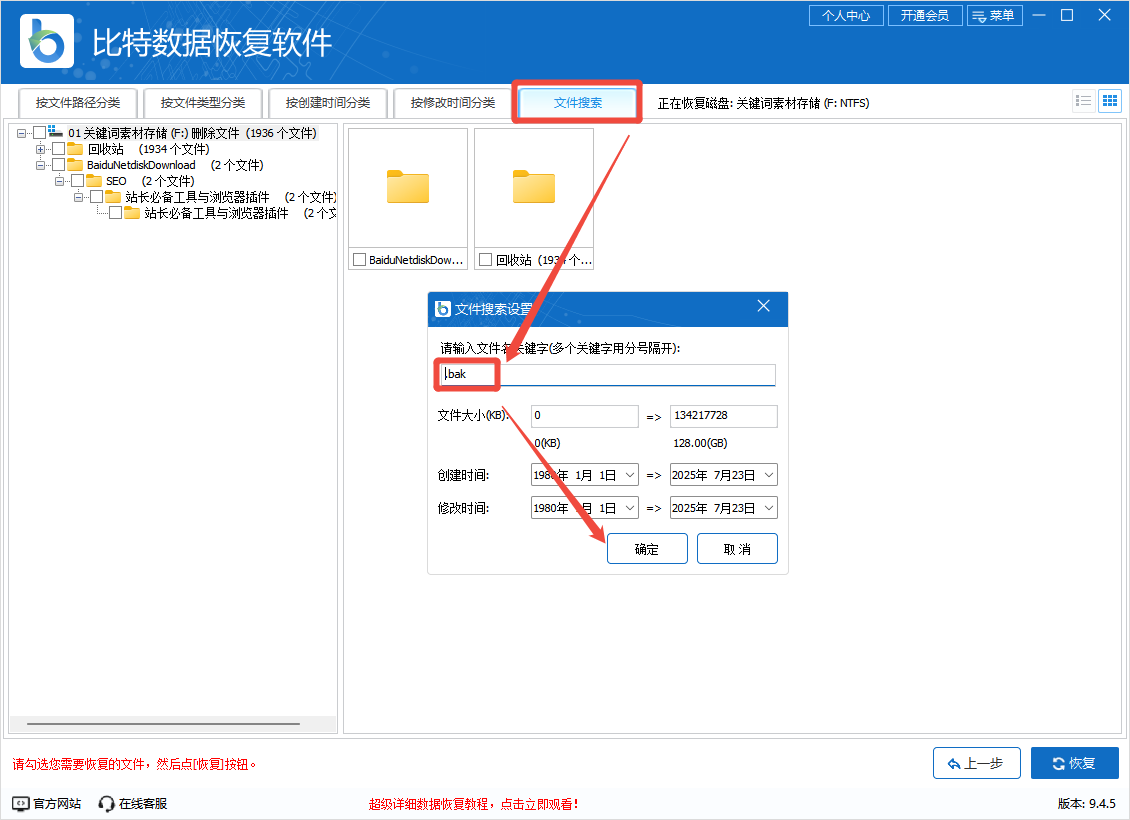Click 正在恢复磁盘 status text
The width and height of the screenshot is (1130, 820).
tap(763, 103)
